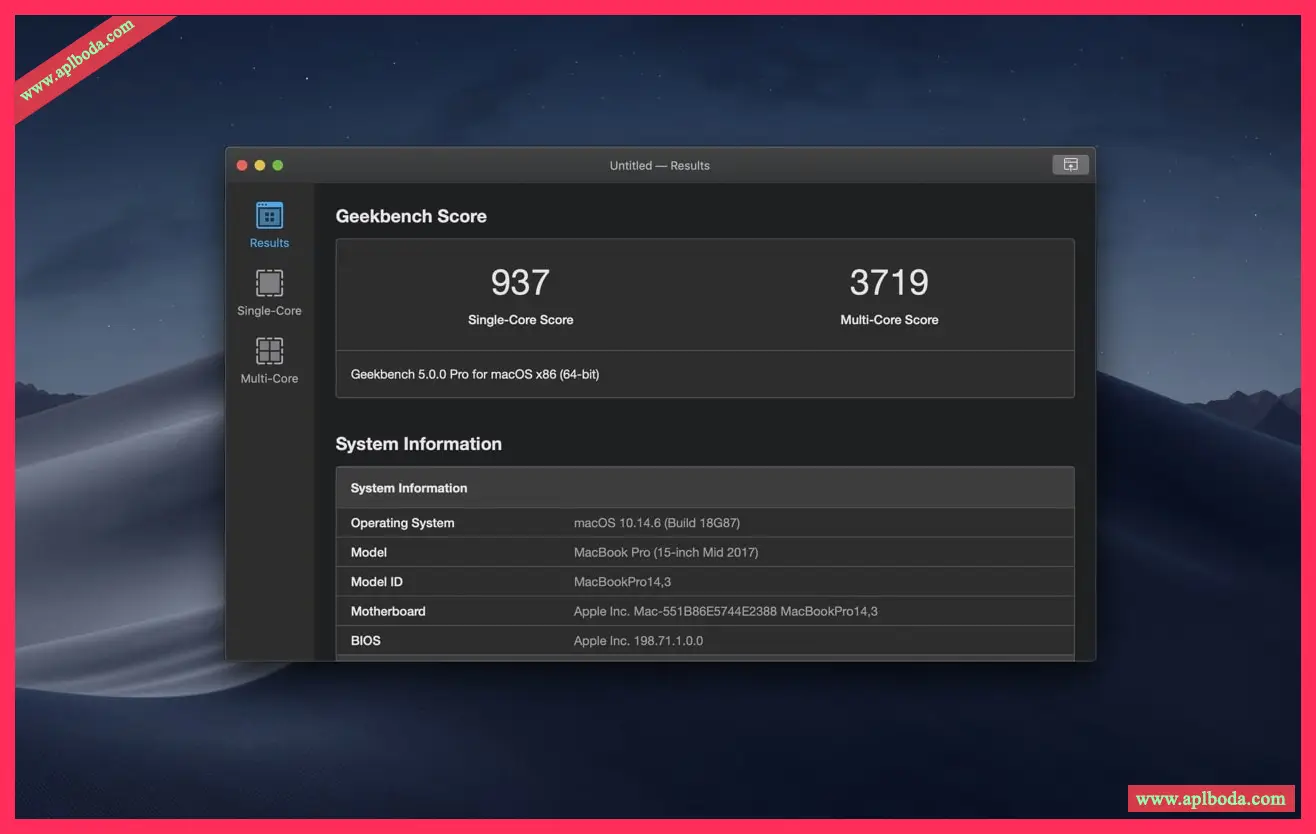
Task: Select the Motherboard row label
Action: point(388,611)
